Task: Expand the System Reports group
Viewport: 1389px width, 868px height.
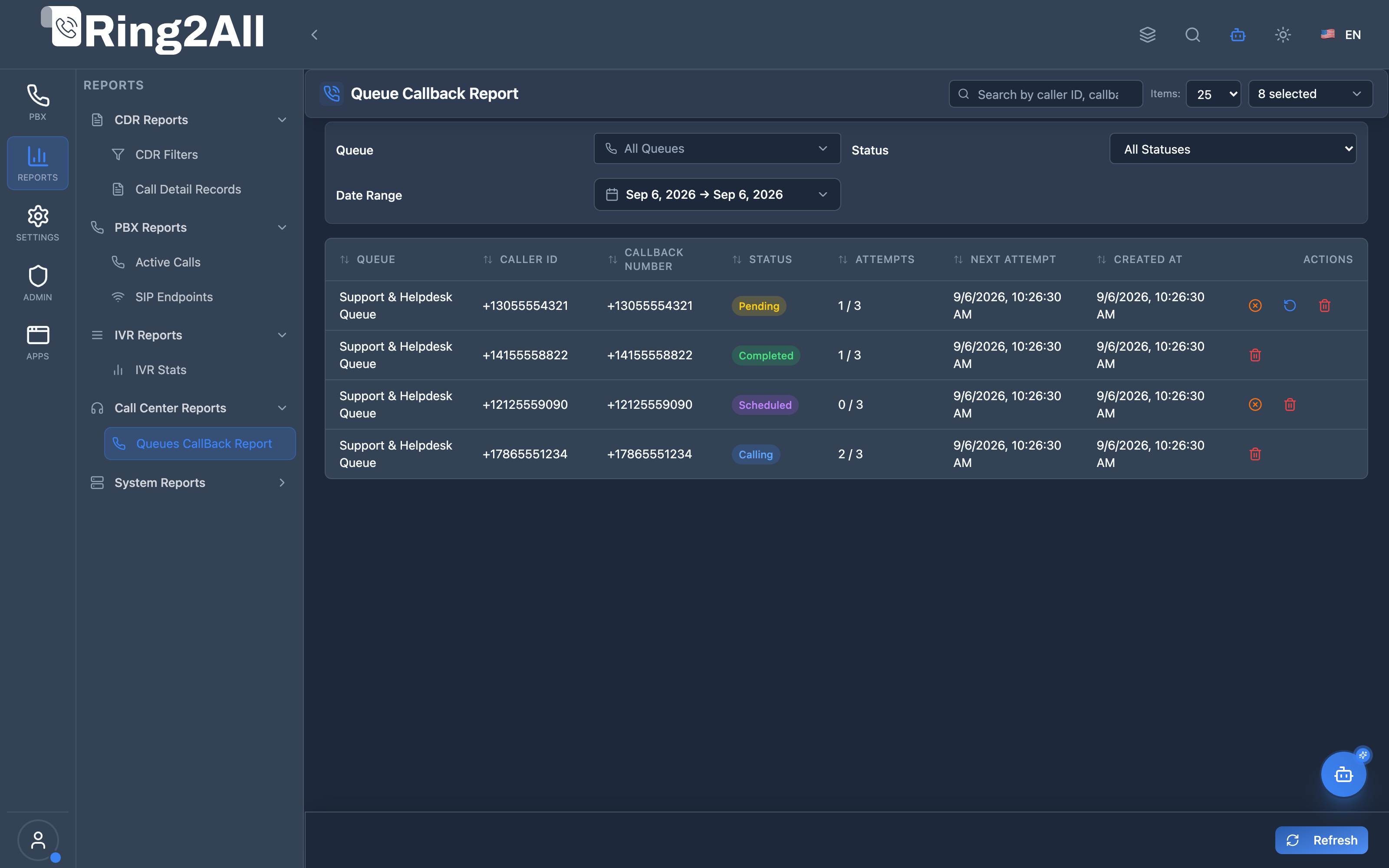Action: 189,482
